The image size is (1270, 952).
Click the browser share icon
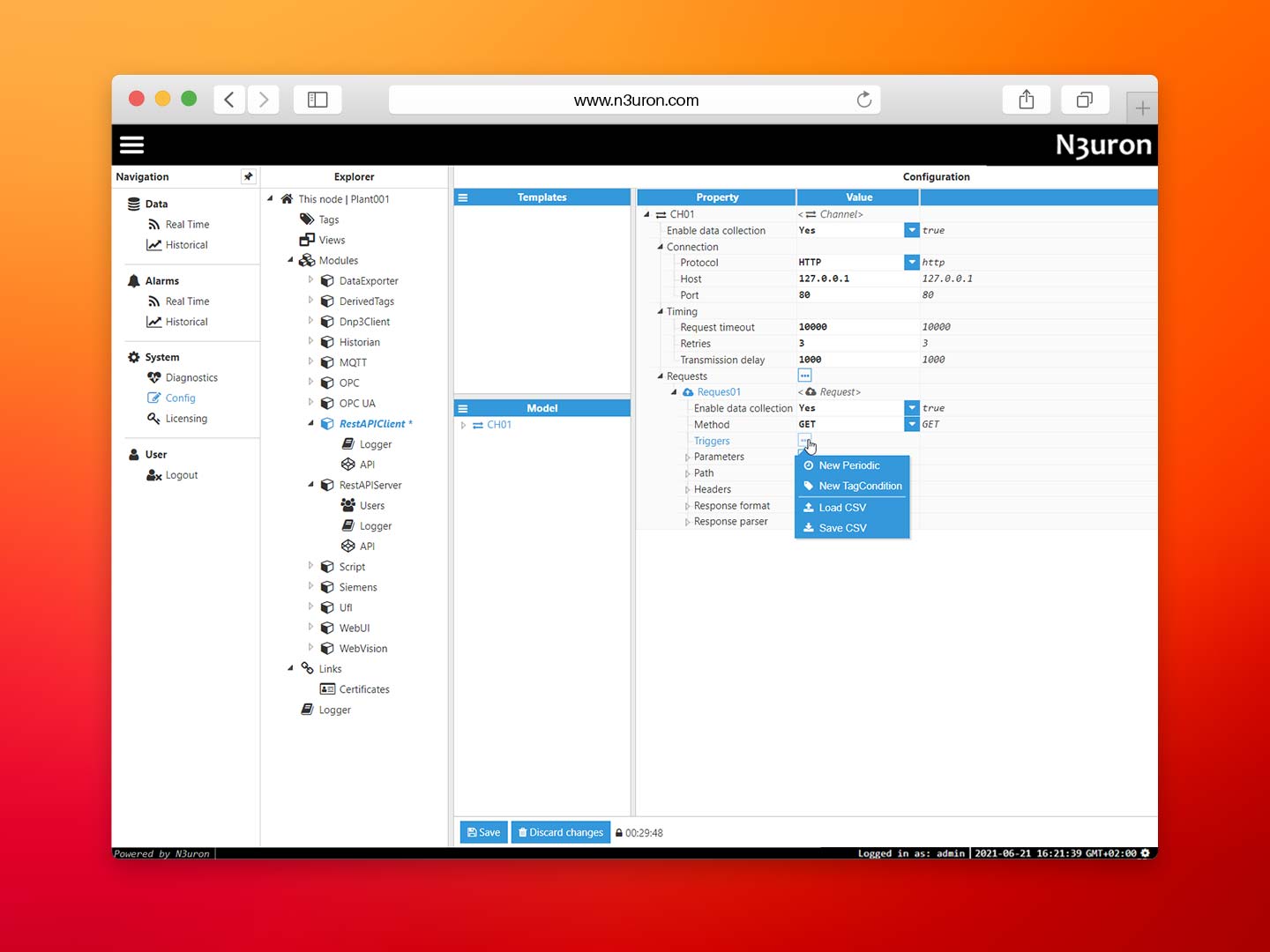tap(1027, 100)
